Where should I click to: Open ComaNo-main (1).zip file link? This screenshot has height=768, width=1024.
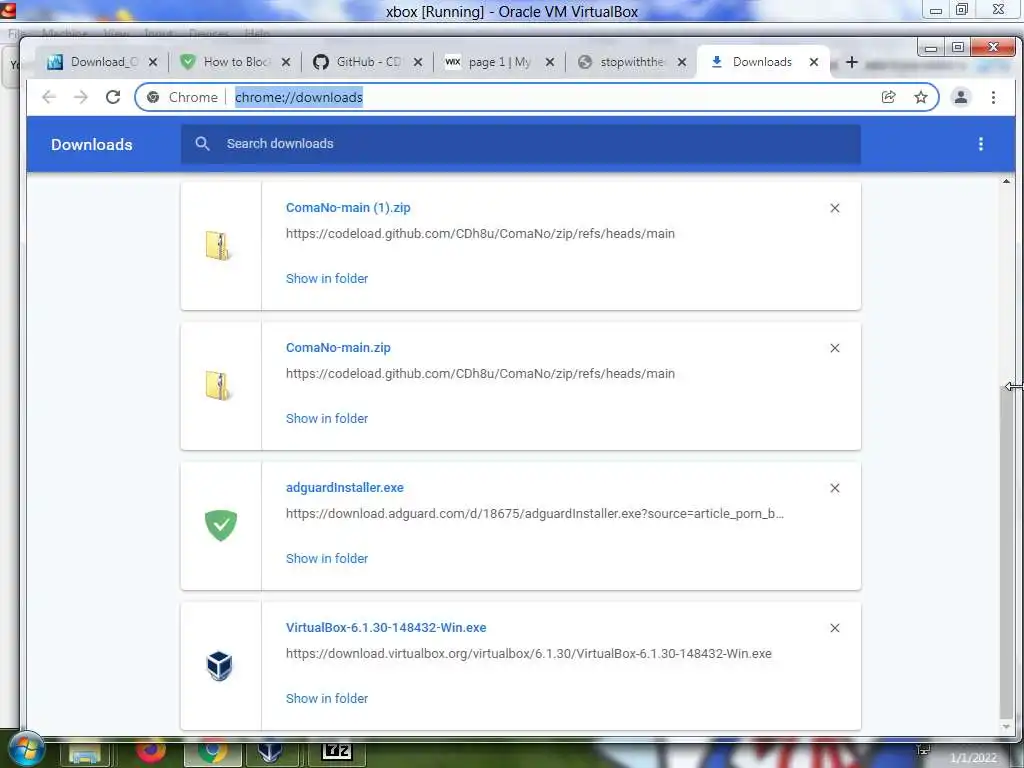(x=348, y=208)
